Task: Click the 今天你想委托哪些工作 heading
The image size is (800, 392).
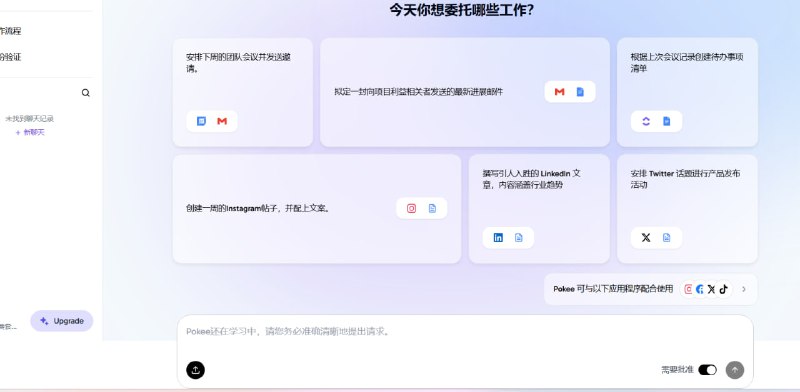Action: 462,10
